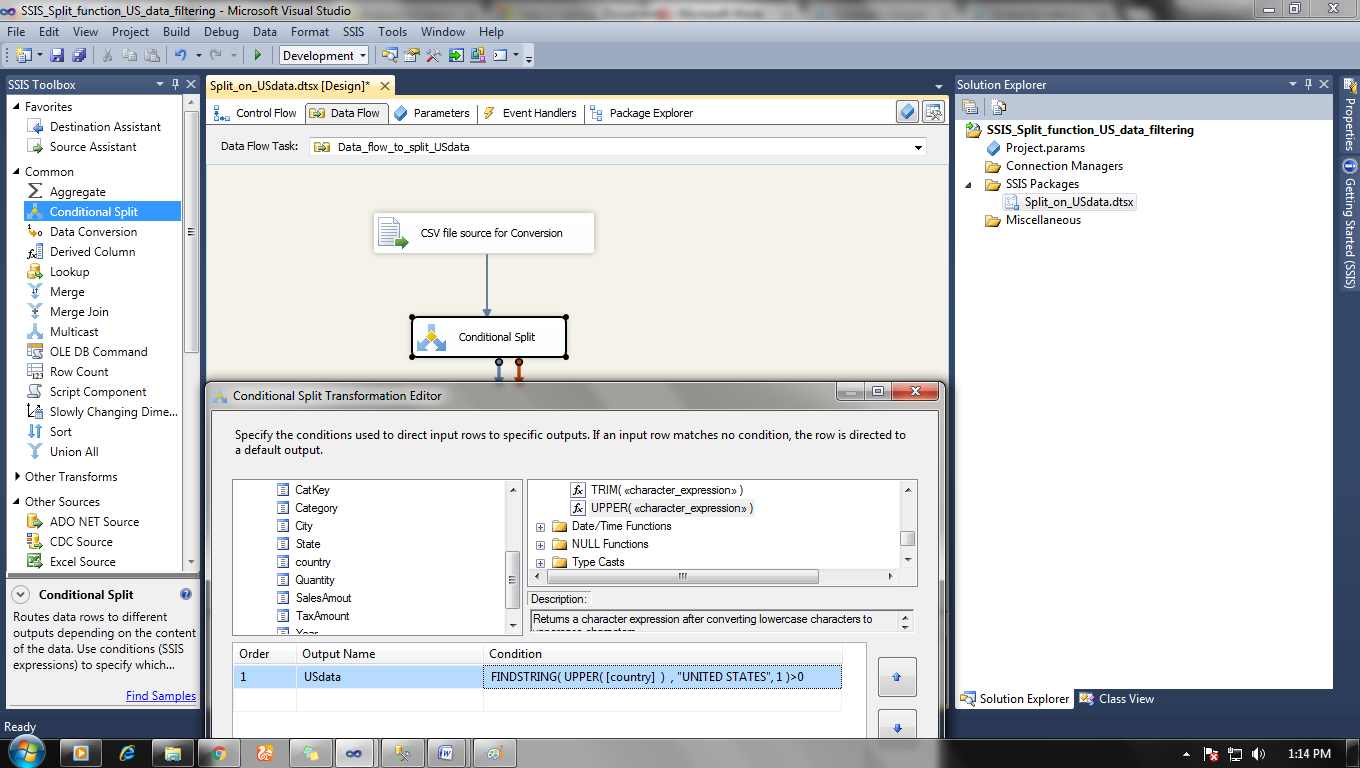Select the Multicast toolbox item
This screenshot has height=768, width=1360.
[x=74, y=331]
